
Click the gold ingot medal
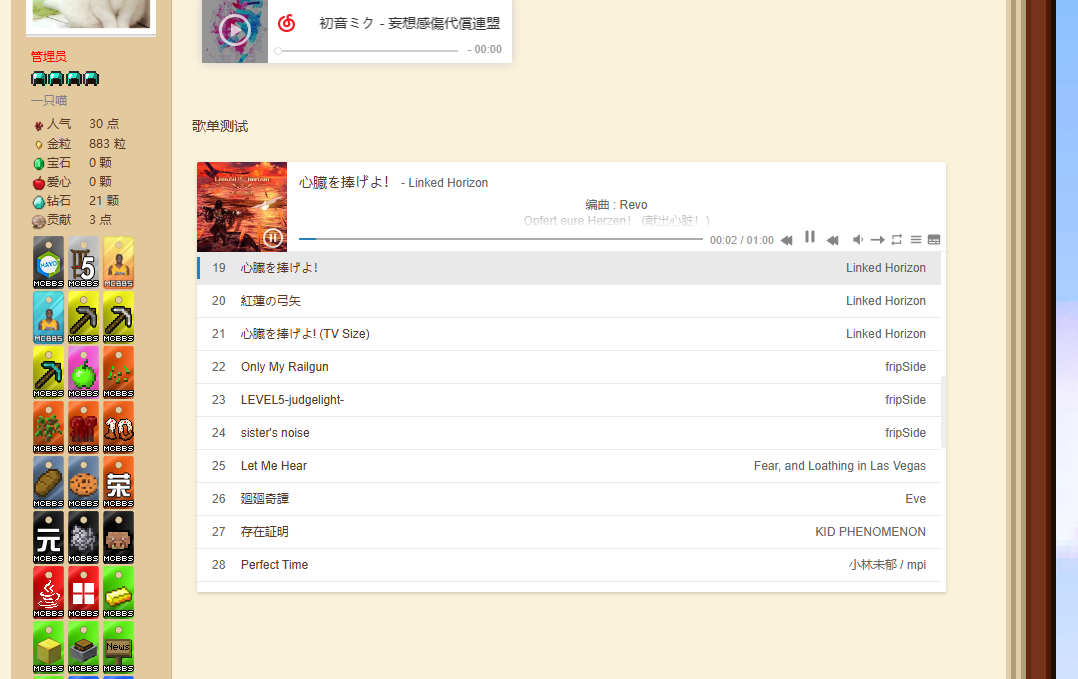118,592
